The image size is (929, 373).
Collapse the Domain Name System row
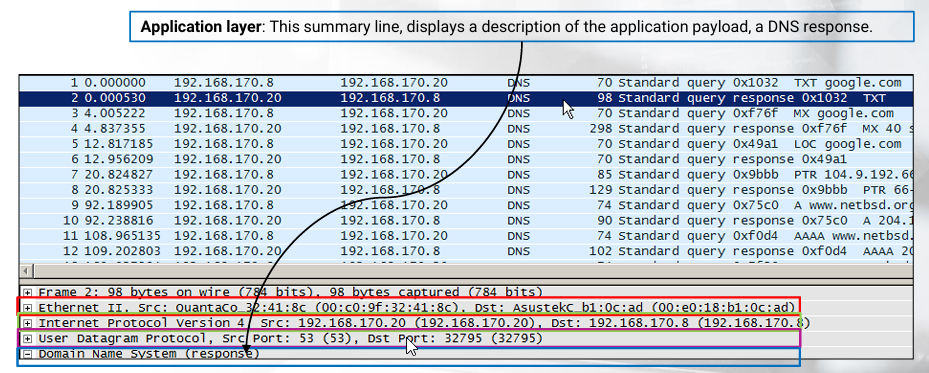27,353
